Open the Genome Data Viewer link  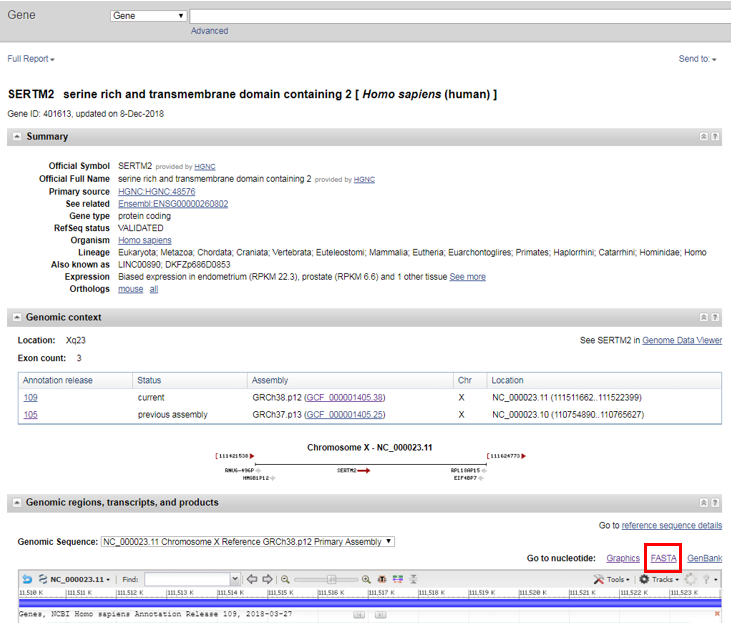pyautogui.click(x=682, y=341)
